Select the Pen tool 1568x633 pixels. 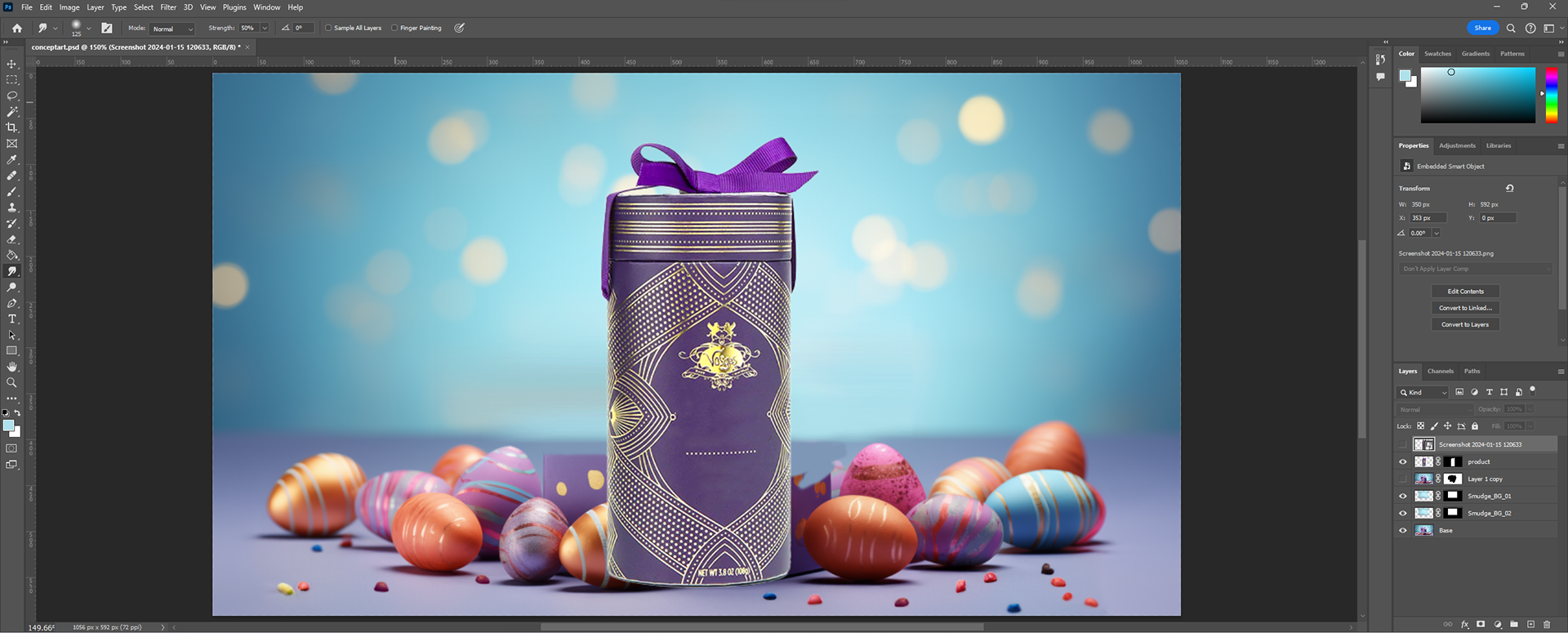pos(11,303)
